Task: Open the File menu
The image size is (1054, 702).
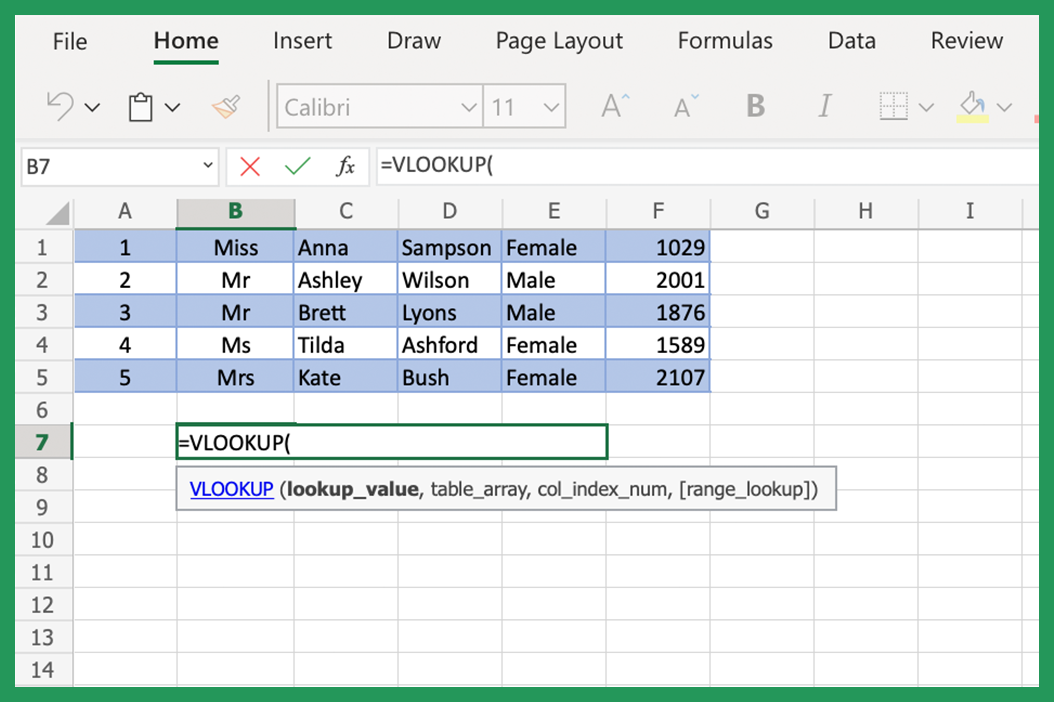Action: click(x=69, y=41)
